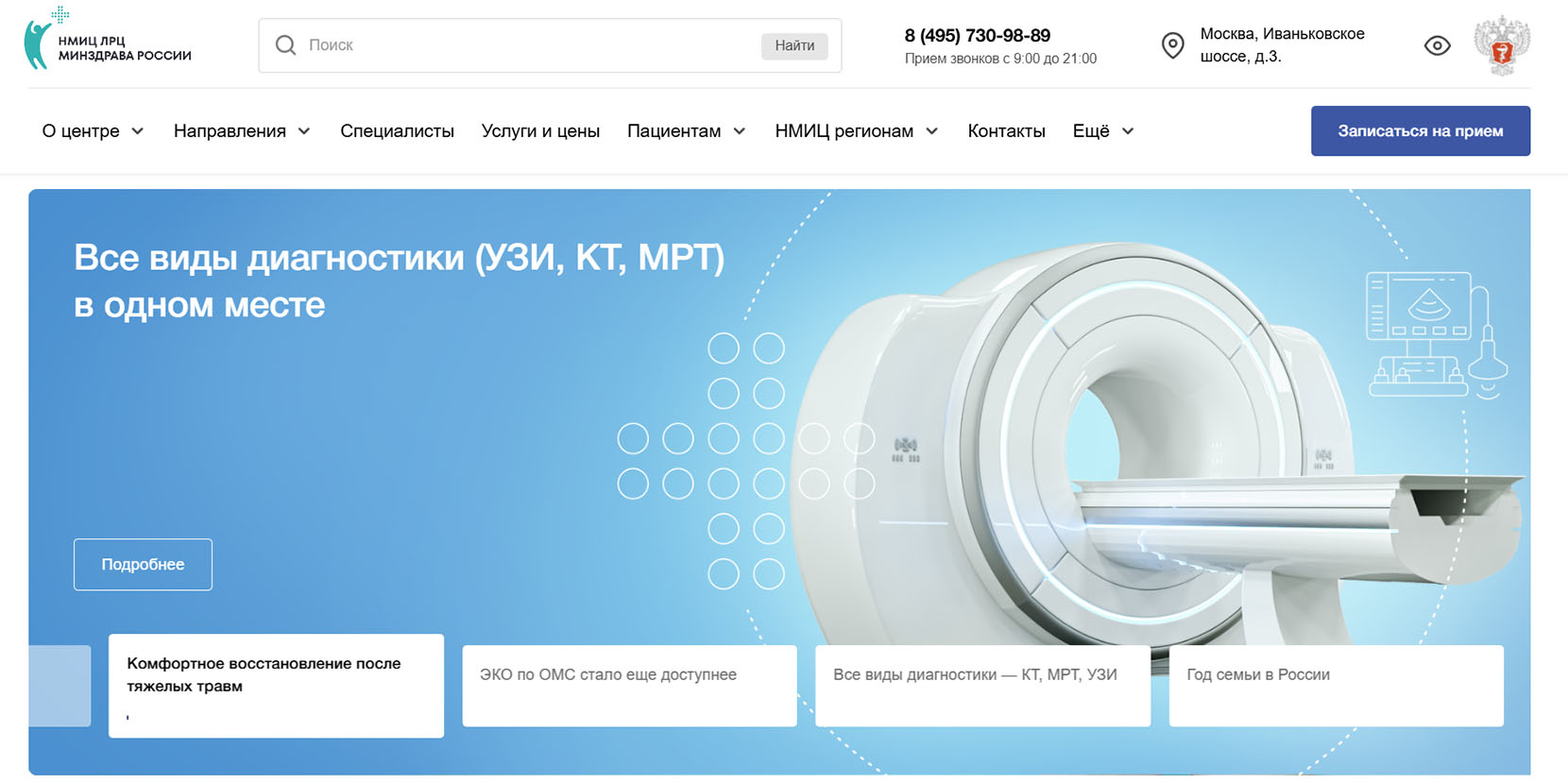The image size is (1568, 784).
Task: Open the «Контакты» page
Action: [1006, 131]
